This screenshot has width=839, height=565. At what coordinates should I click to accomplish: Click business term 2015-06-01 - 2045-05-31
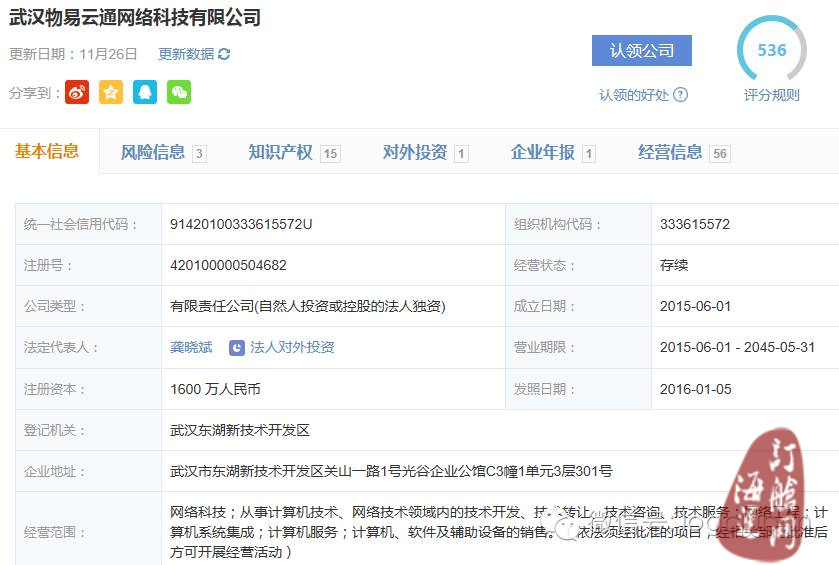click(737, 347)
